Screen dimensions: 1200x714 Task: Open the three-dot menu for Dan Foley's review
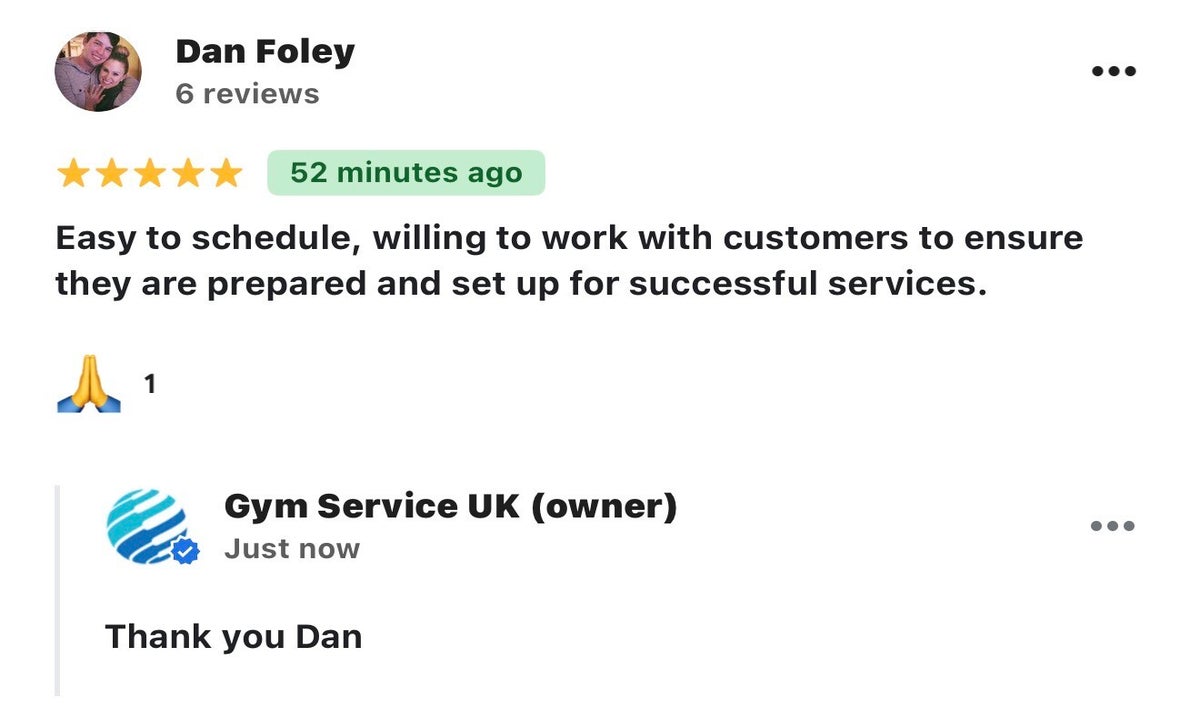click(1113, 71)
